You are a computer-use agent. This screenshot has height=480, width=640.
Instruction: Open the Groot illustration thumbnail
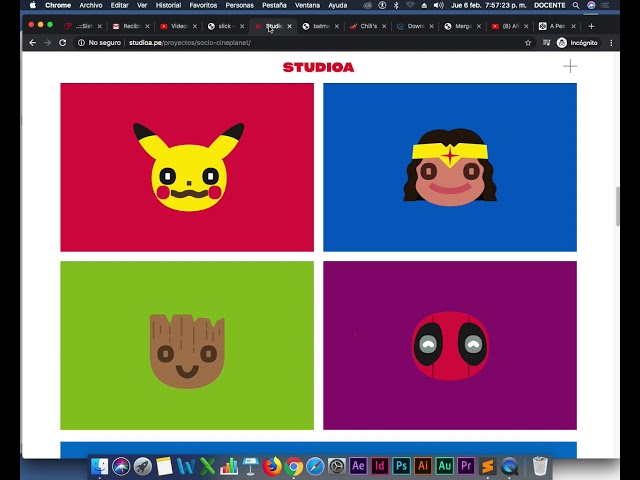pos(187,345)
